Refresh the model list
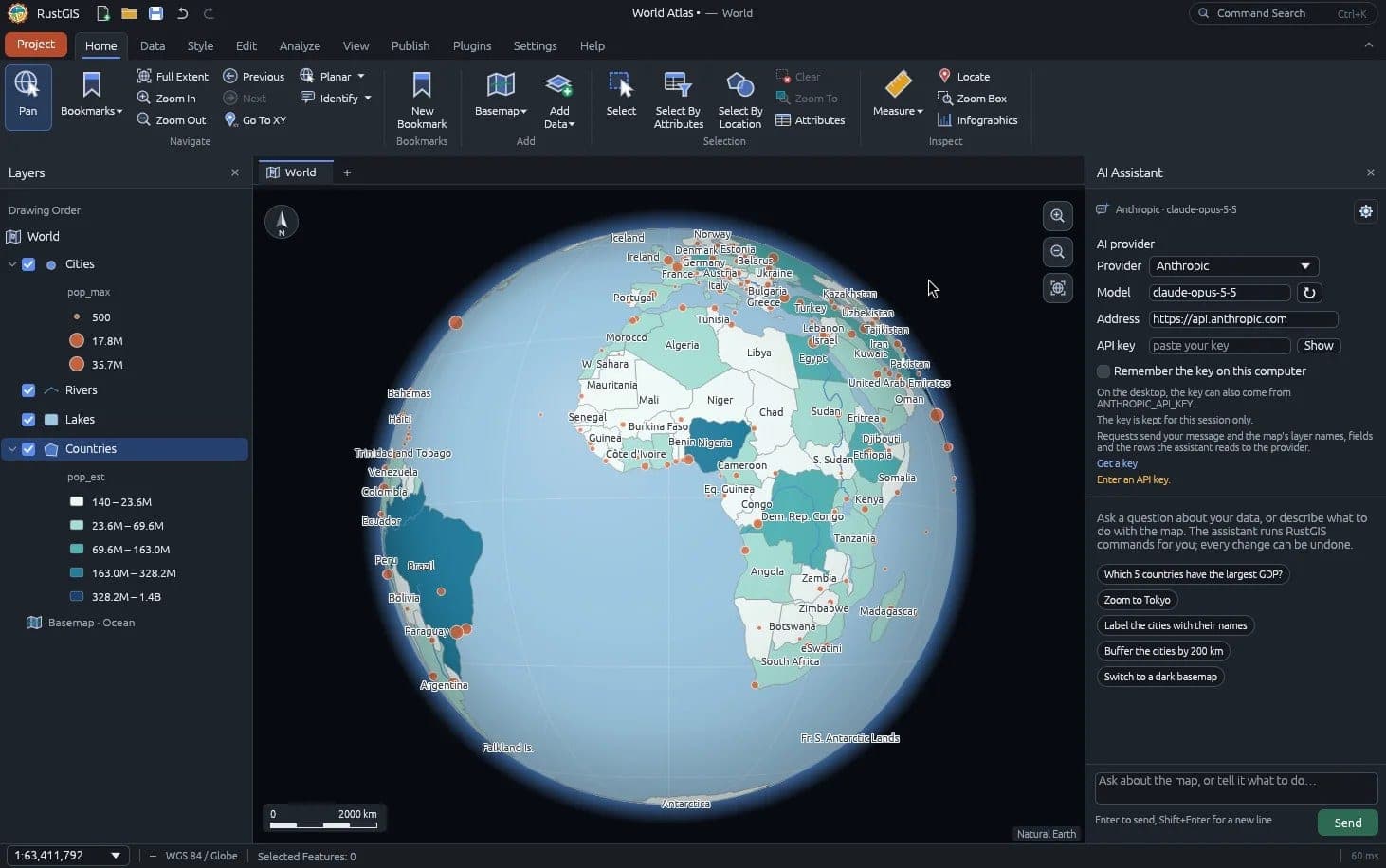 pos(1309,293)
